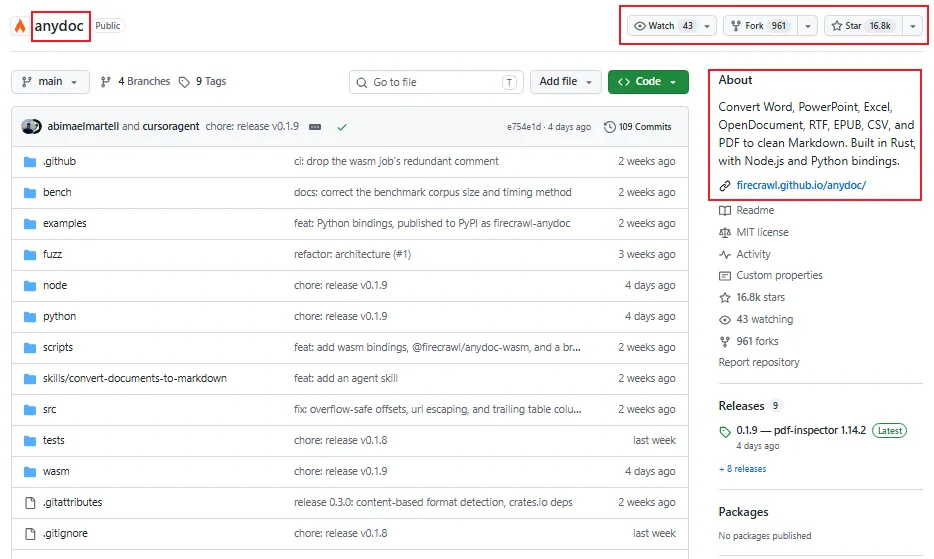Click the commit authors avatar
Screen dimensions: 934x559
(x=31, y=126)
